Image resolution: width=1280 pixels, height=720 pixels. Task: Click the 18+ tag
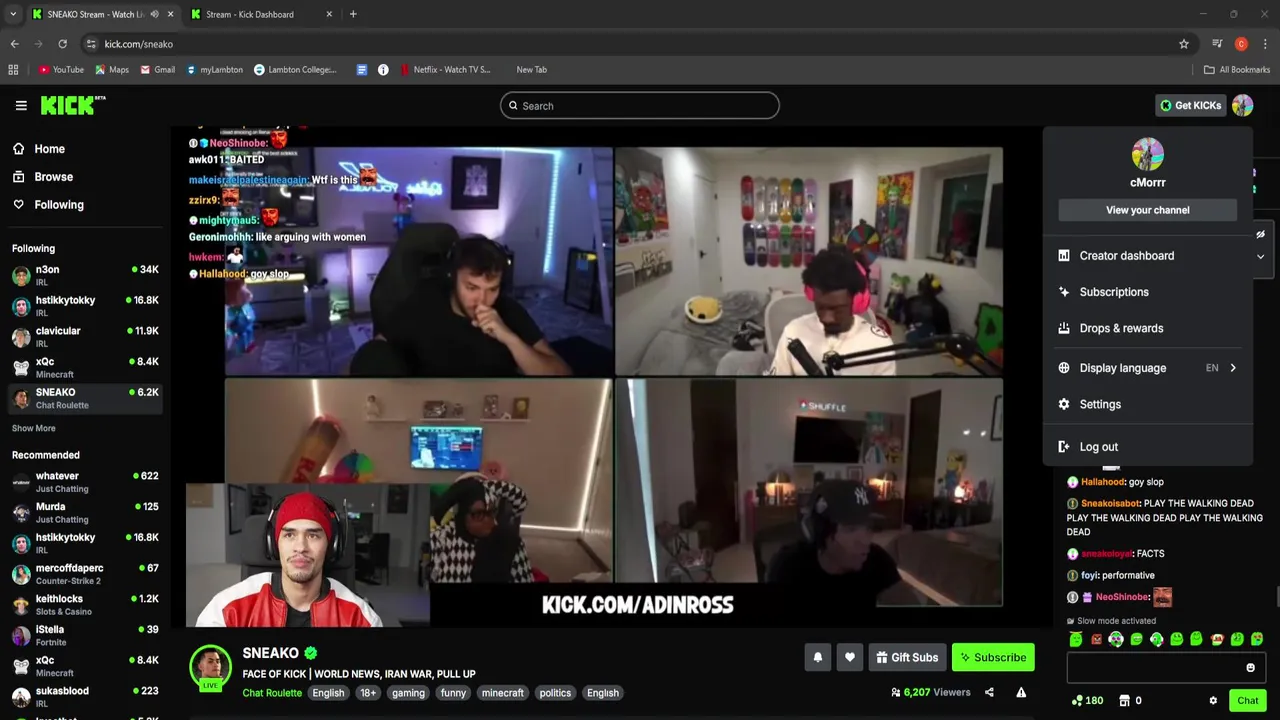click(x=368, y=693)
